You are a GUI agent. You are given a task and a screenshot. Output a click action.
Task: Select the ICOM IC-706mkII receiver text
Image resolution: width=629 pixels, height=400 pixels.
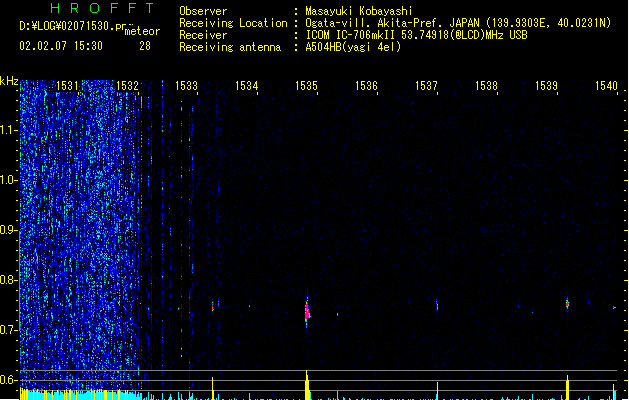416,35
